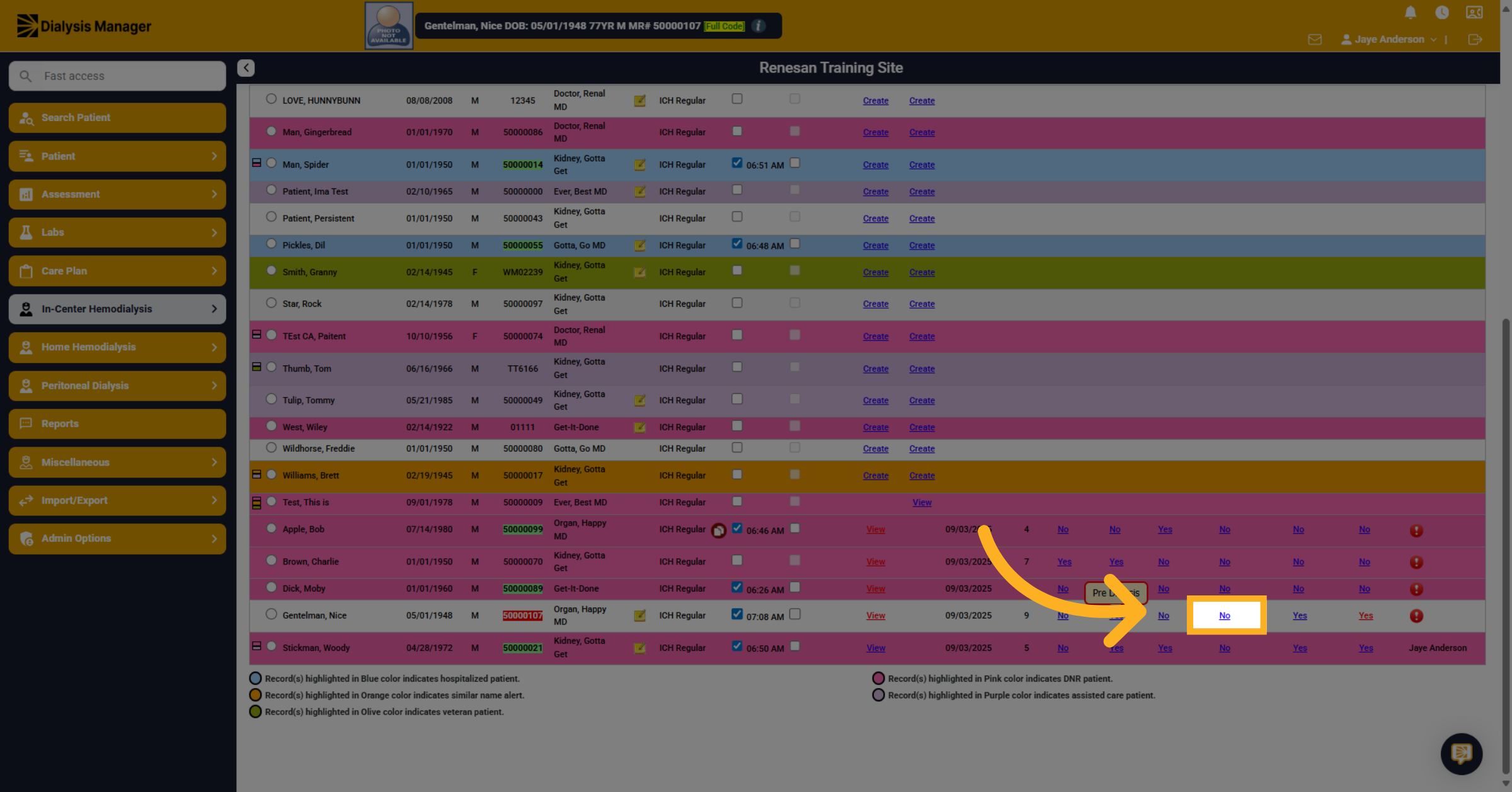Viewport: 1512px width, 792px height.
Task: Open the Jaye Anderson user dropdown
Action: point(1389,40)
